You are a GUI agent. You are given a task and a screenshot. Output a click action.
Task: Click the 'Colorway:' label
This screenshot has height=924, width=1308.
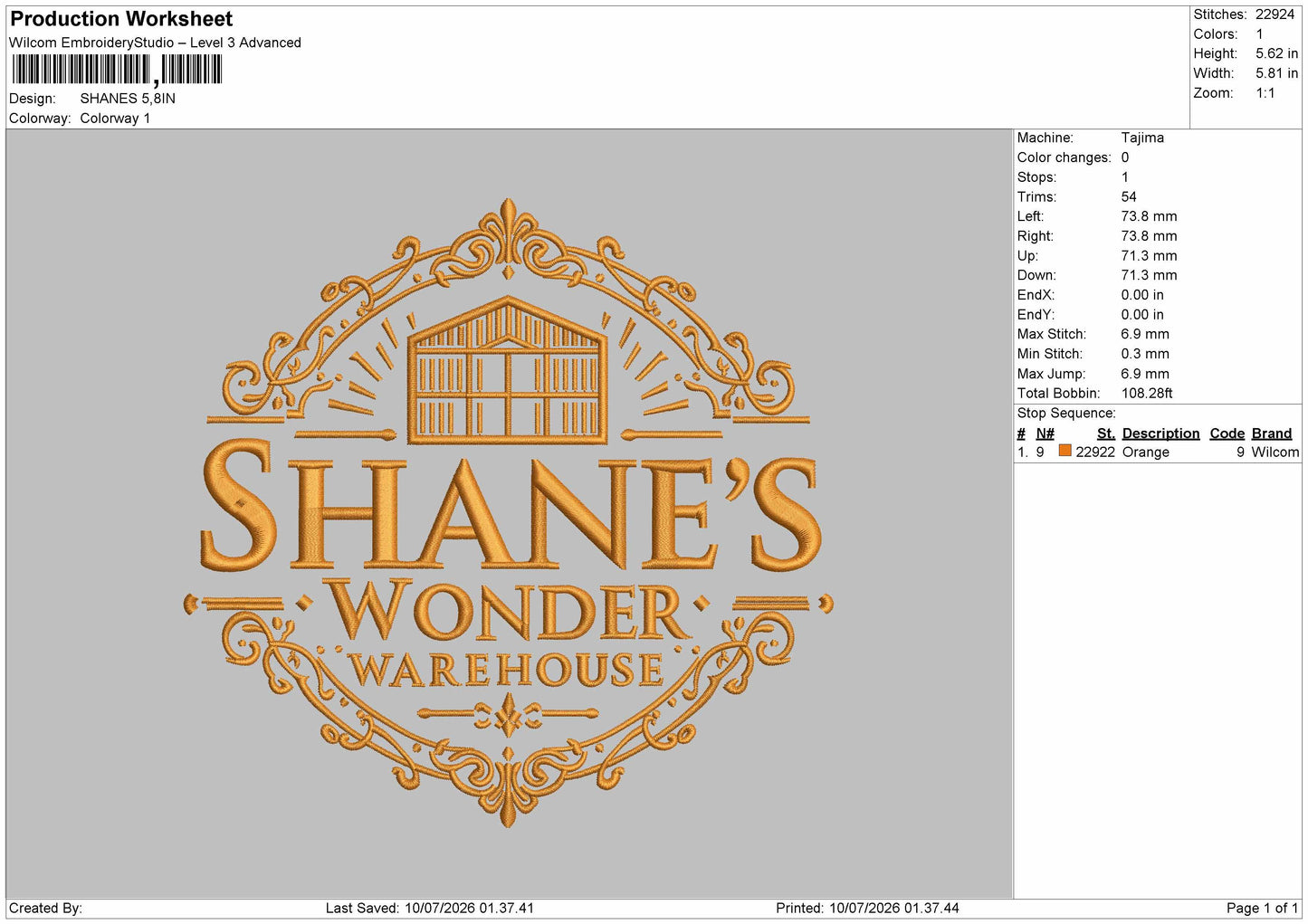(x=40, y=119)
